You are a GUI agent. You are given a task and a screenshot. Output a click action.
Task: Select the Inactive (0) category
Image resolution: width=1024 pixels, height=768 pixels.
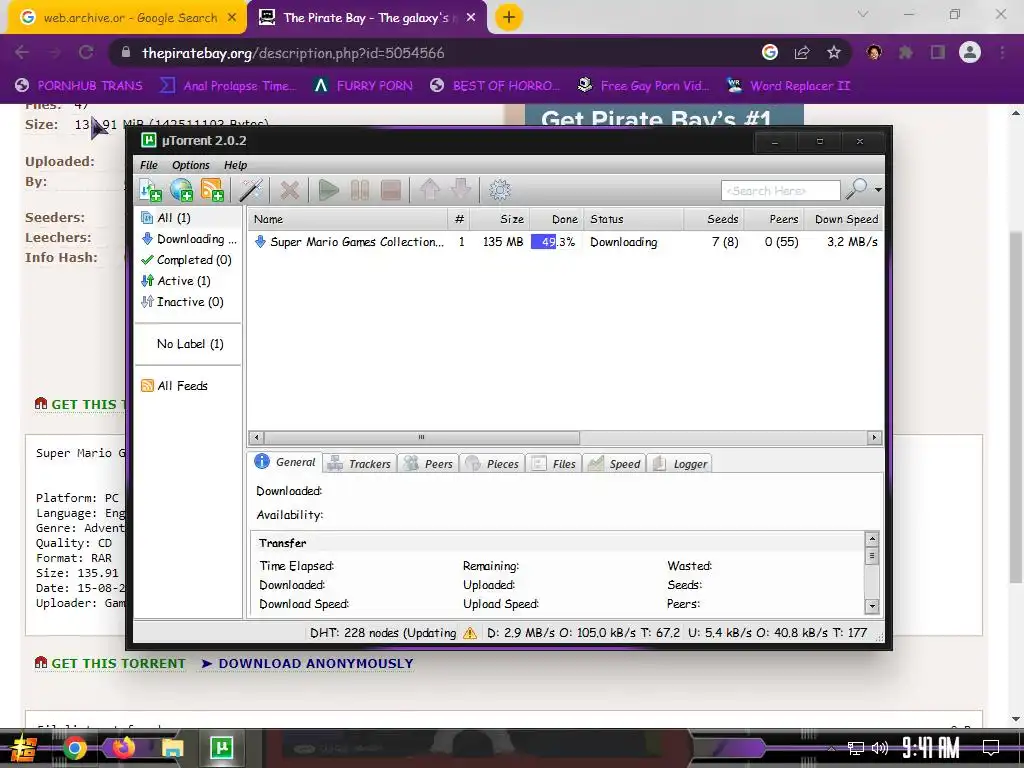click(x=182, y=302)
